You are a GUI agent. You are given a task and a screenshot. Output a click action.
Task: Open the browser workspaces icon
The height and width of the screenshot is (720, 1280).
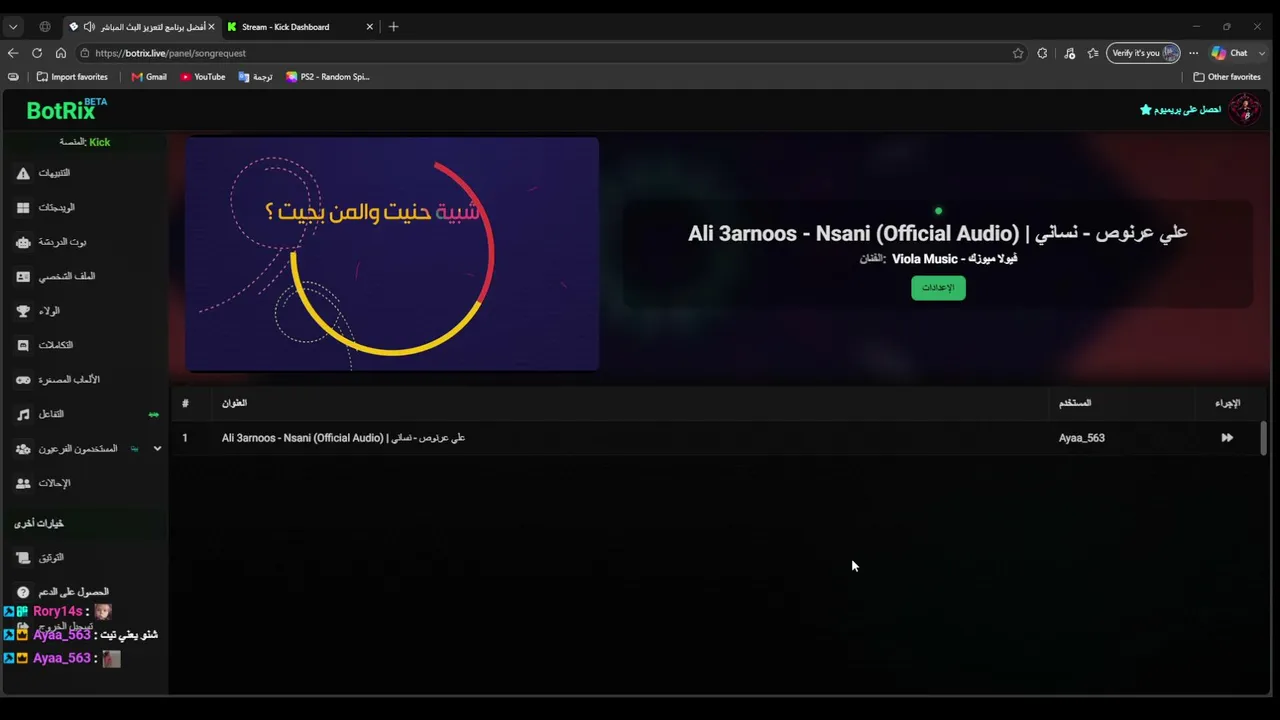45,27
